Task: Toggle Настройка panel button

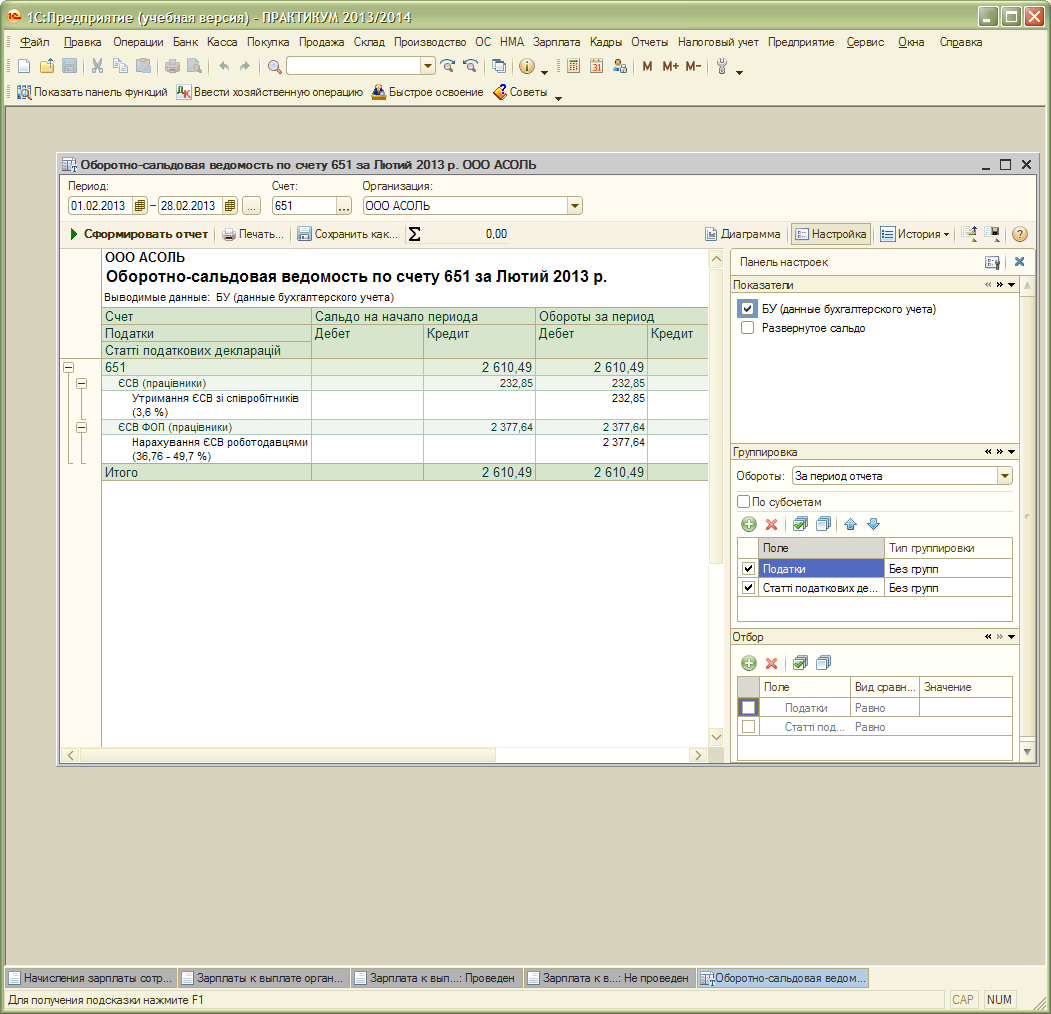Action: point(830,234)
